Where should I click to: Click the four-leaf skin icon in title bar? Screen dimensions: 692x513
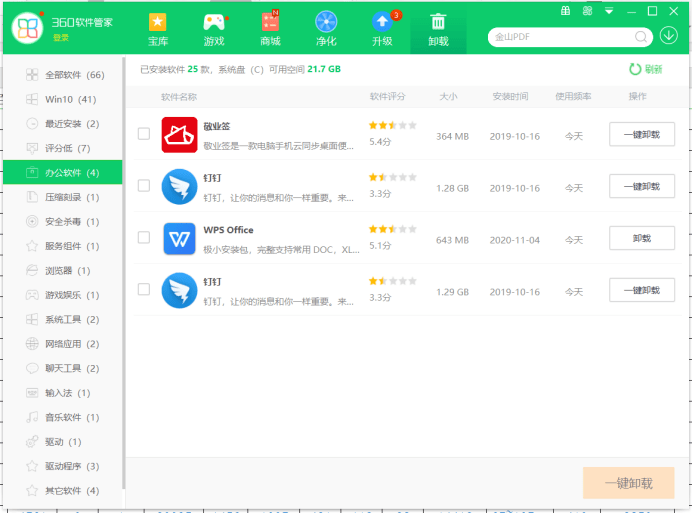pyautogui.click(x=587, y=11)
